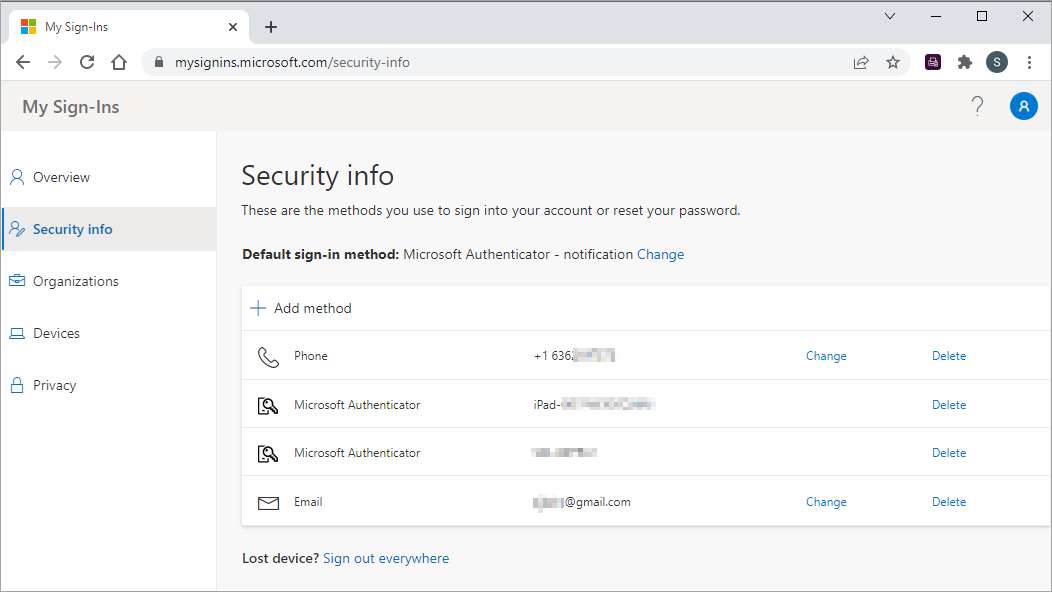This screenshot has height=592, width=1052.
Task: Change the default sign-in method
Action: 660,254
